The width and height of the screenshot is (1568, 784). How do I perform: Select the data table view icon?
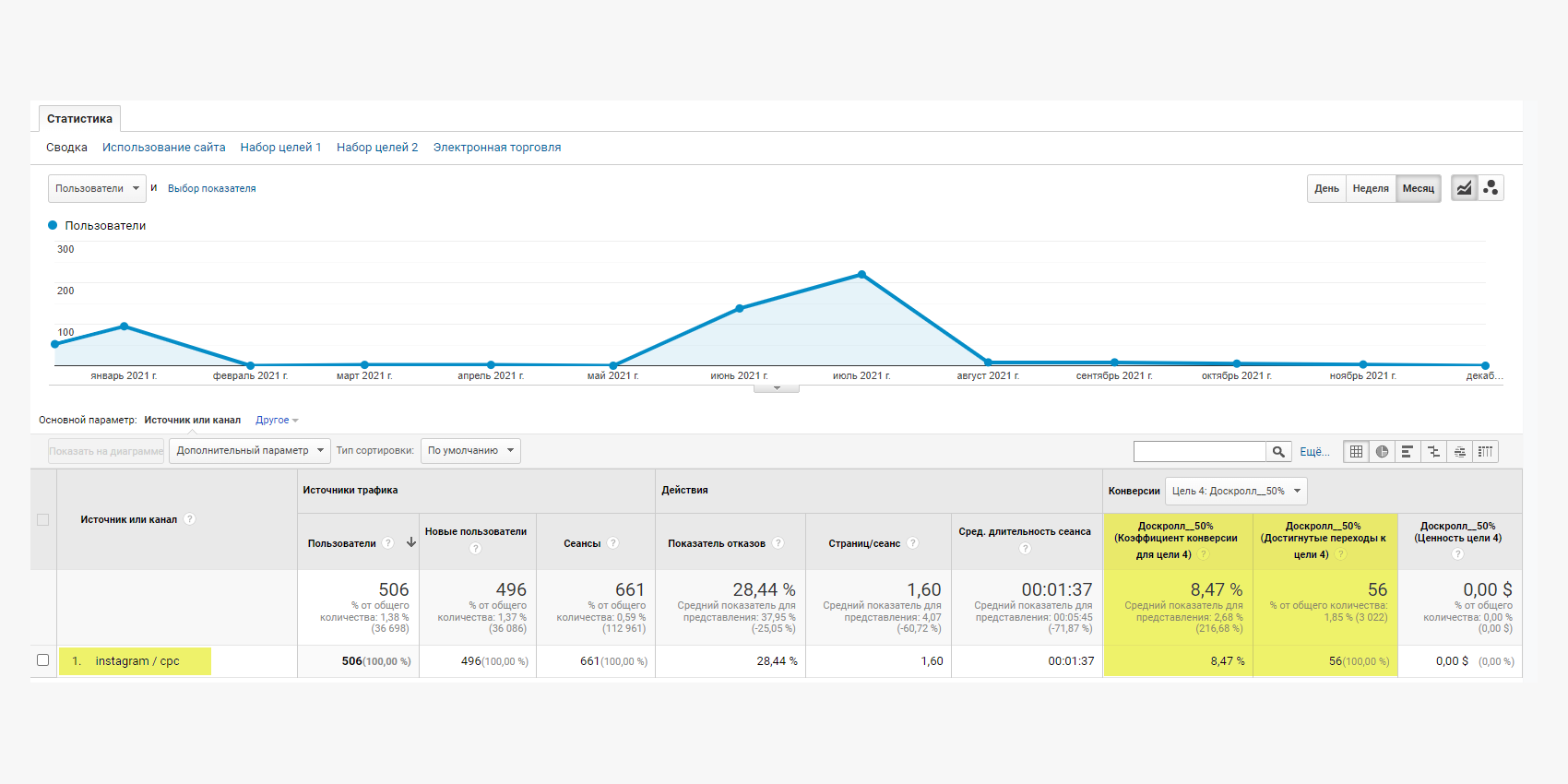pyautogui.click(x=1356, y=452)
